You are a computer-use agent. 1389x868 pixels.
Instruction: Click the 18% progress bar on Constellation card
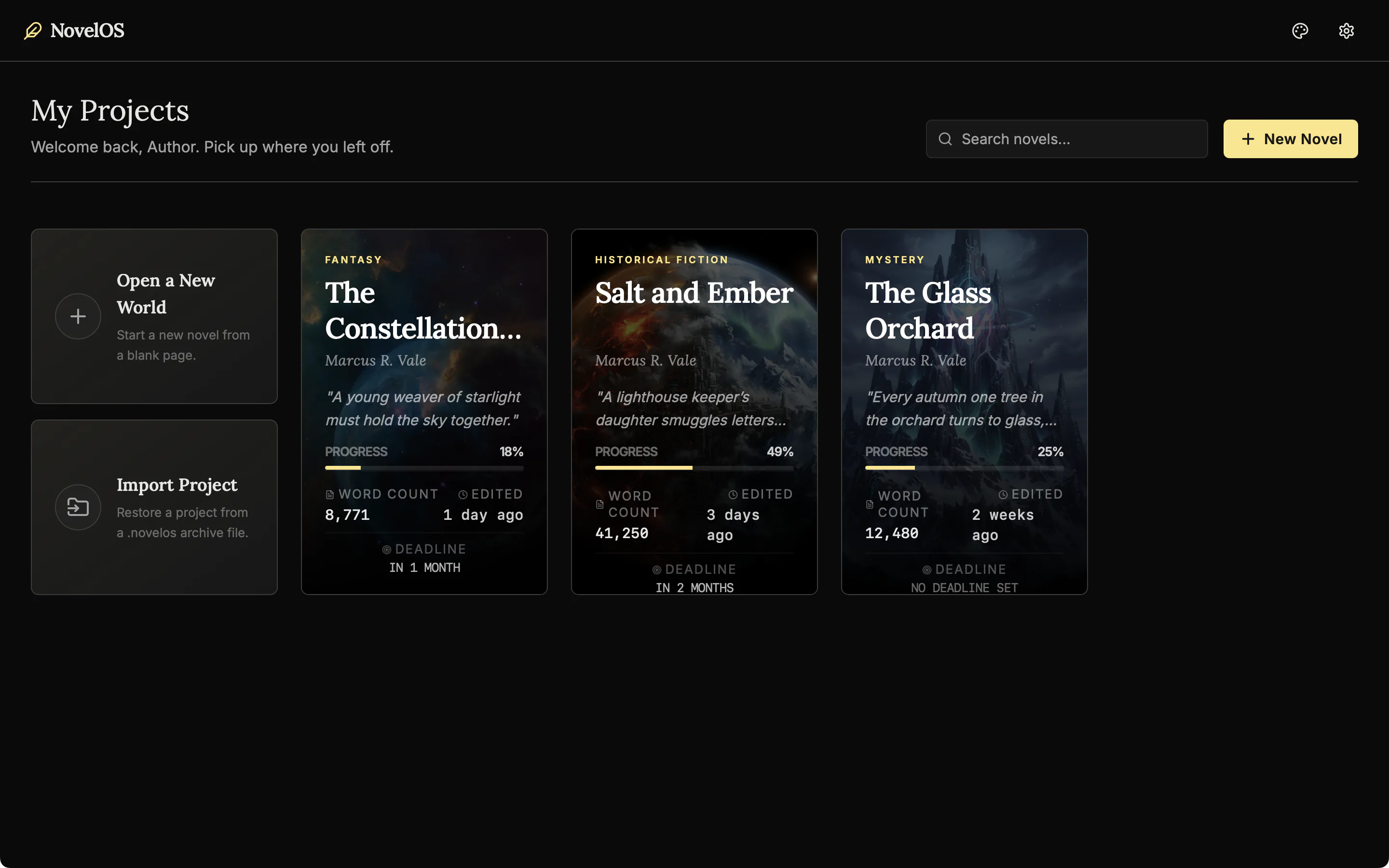tap(424, 468)
